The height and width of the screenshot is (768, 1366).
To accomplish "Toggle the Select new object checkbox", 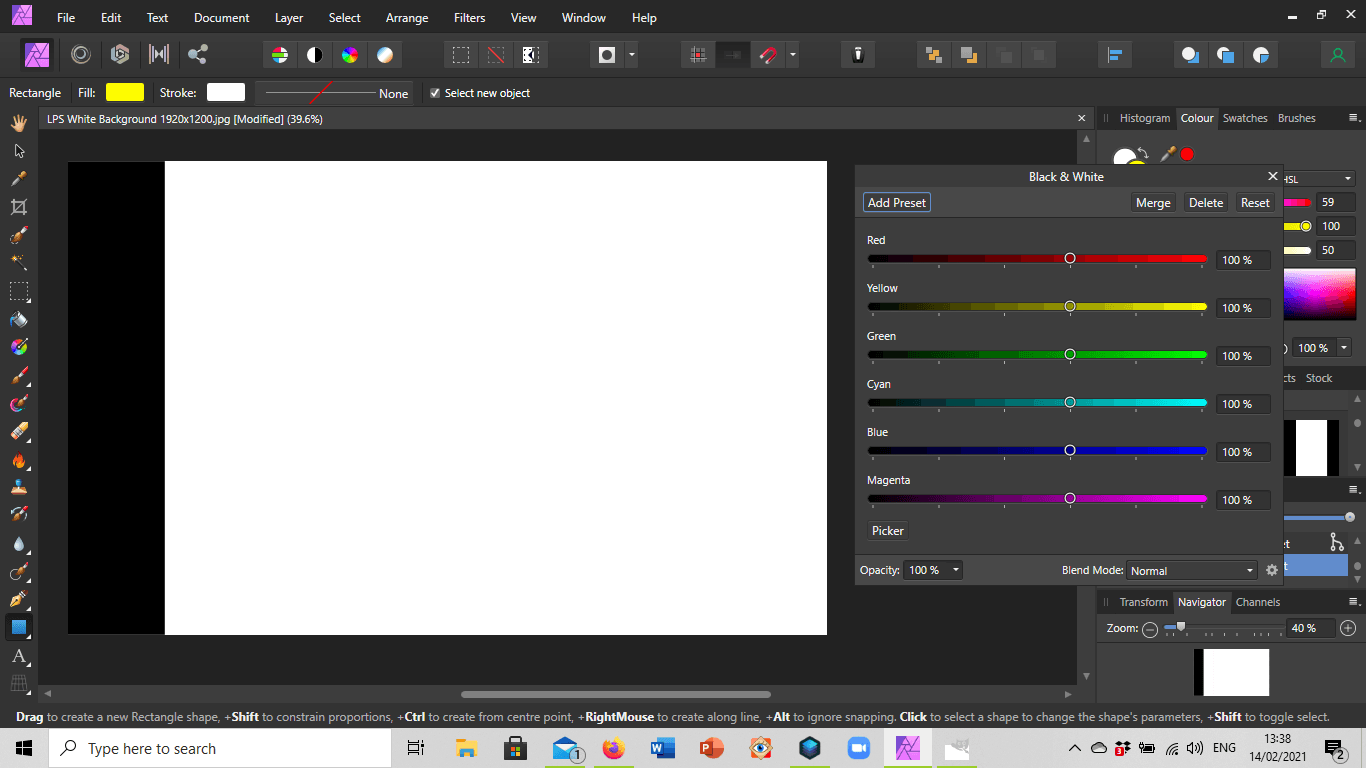I will coord(435,93).
